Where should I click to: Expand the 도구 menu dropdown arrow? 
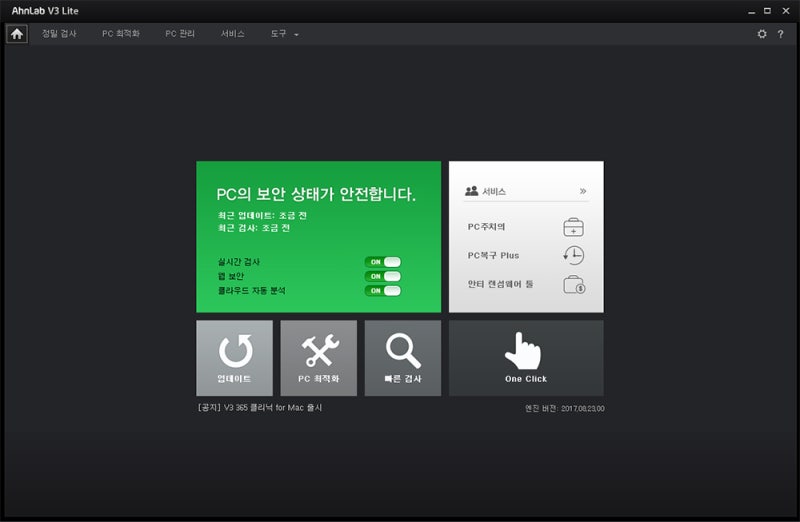tap(296, 35)
